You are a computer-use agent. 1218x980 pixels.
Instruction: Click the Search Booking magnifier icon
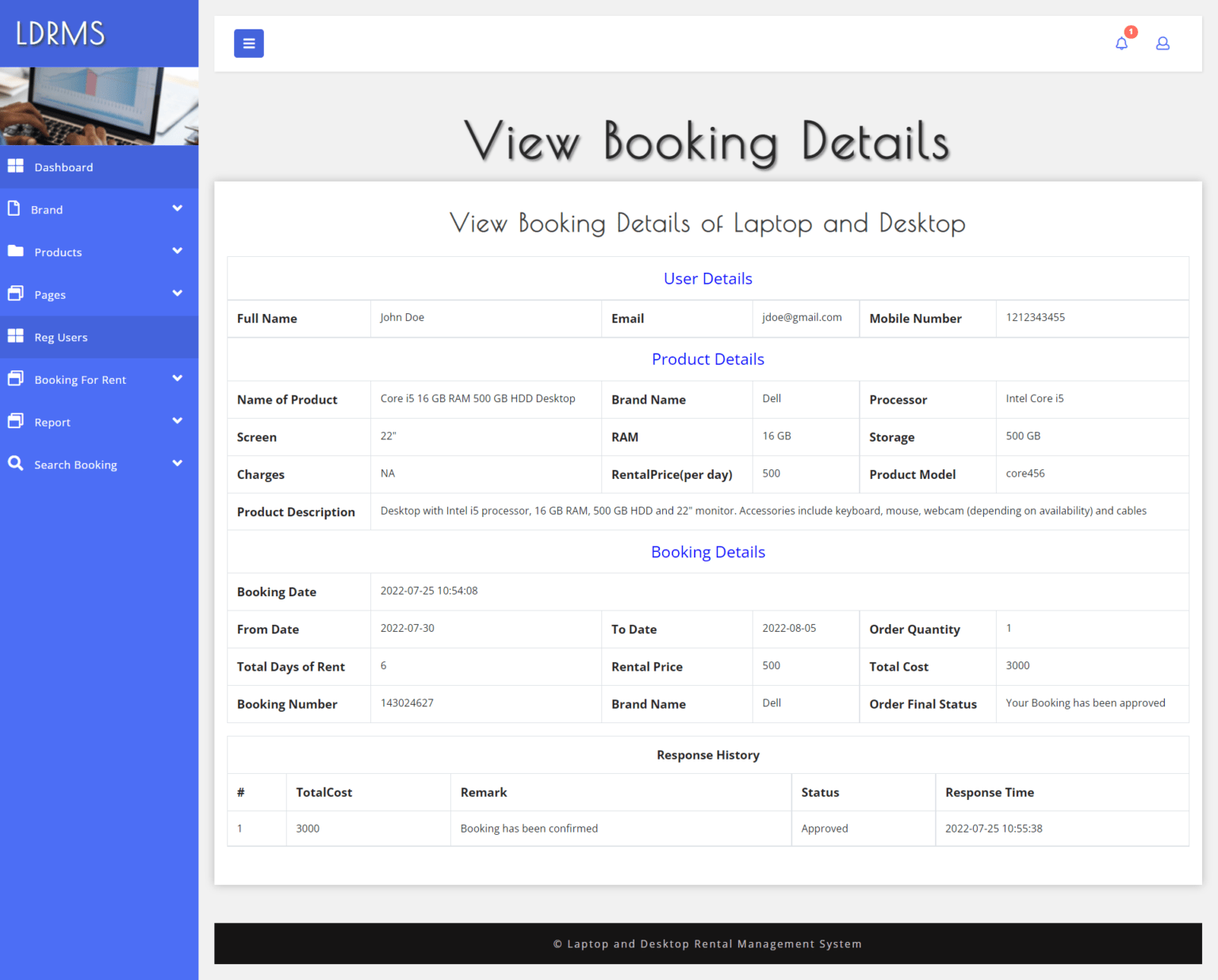pos(15,463)
